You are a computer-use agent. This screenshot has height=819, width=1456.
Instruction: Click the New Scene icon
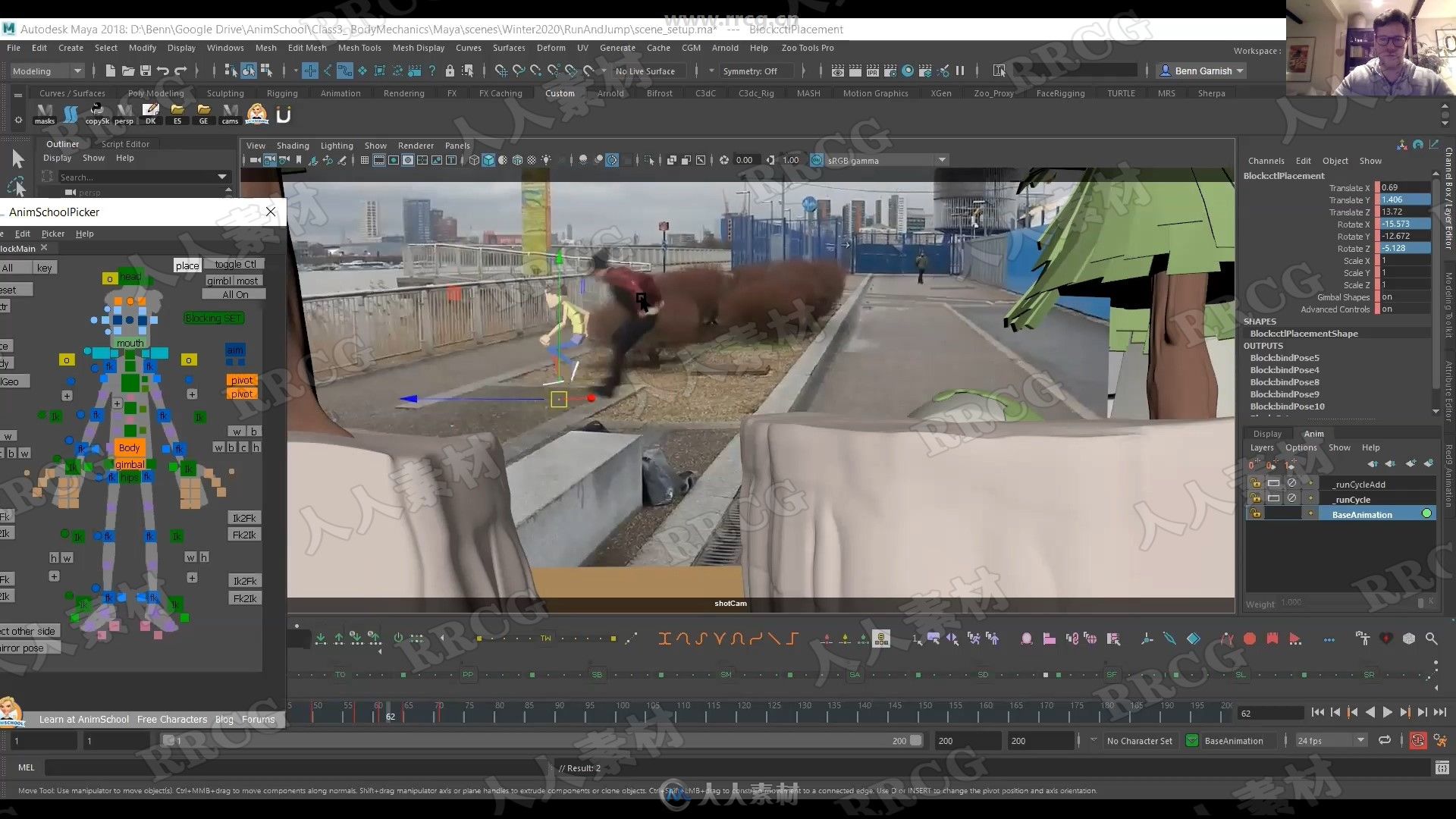[x=111, y=71]
